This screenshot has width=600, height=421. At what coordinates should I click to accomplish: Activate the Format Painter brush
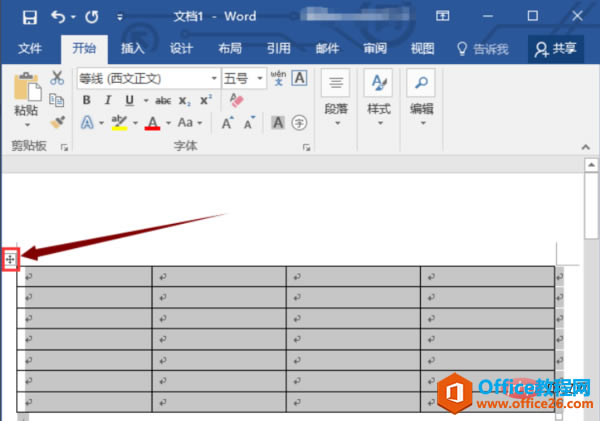click(x=57, y=122)
